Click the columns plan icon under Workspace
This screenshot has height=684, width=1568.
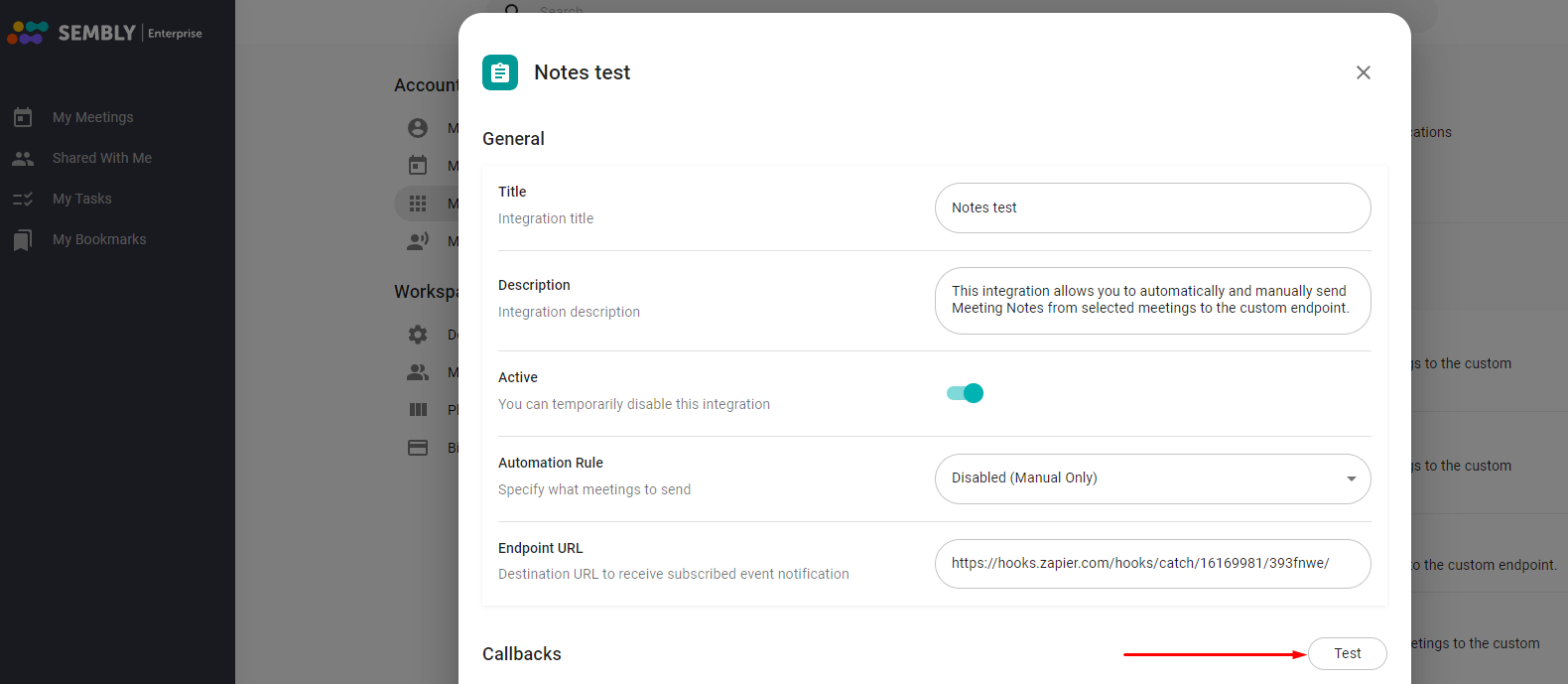[x=418, y=410]
